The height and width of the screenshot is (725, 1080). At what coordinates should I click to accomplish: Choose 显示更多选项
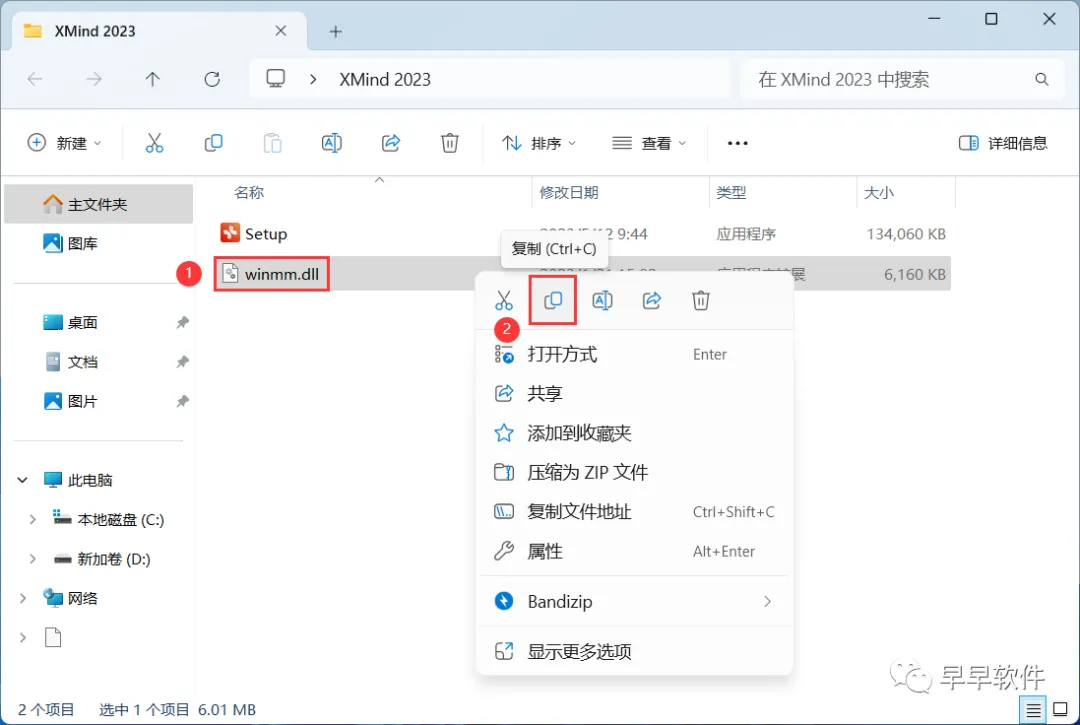click(634, 651)
